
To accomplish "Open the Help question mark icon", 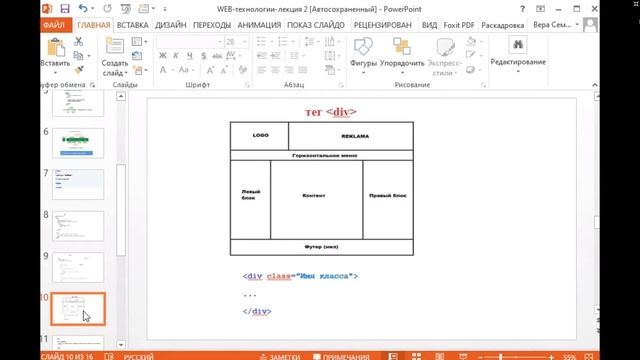I will pyautogui.click(x=522, y=9).
